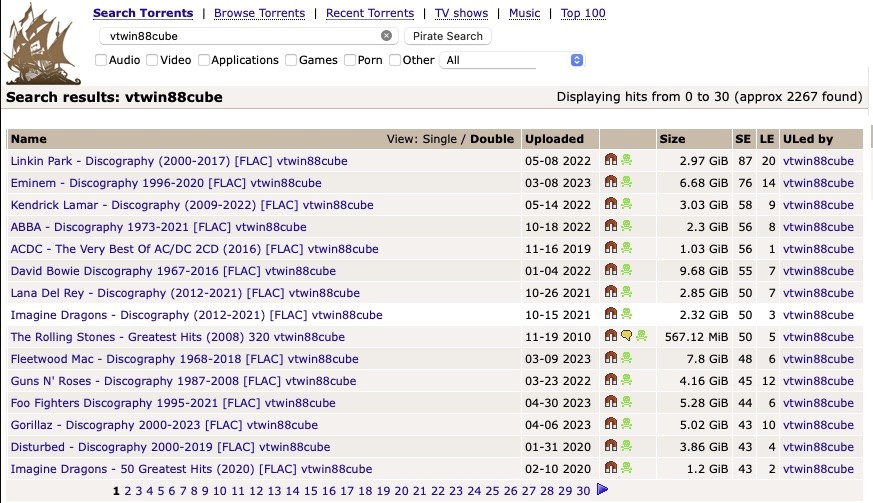
Task: Open Eminem Discography 1996-2020 torrent link
Action: click(x=166, y=183)
